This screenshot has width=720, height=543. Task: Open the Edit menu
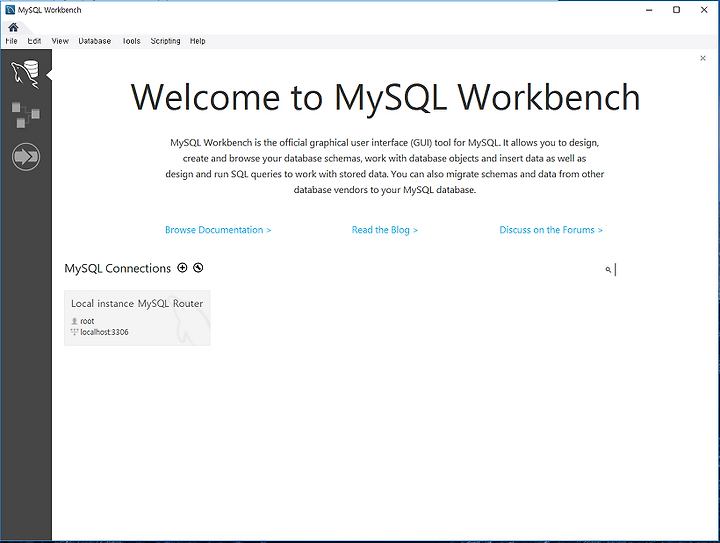(34, 41)
